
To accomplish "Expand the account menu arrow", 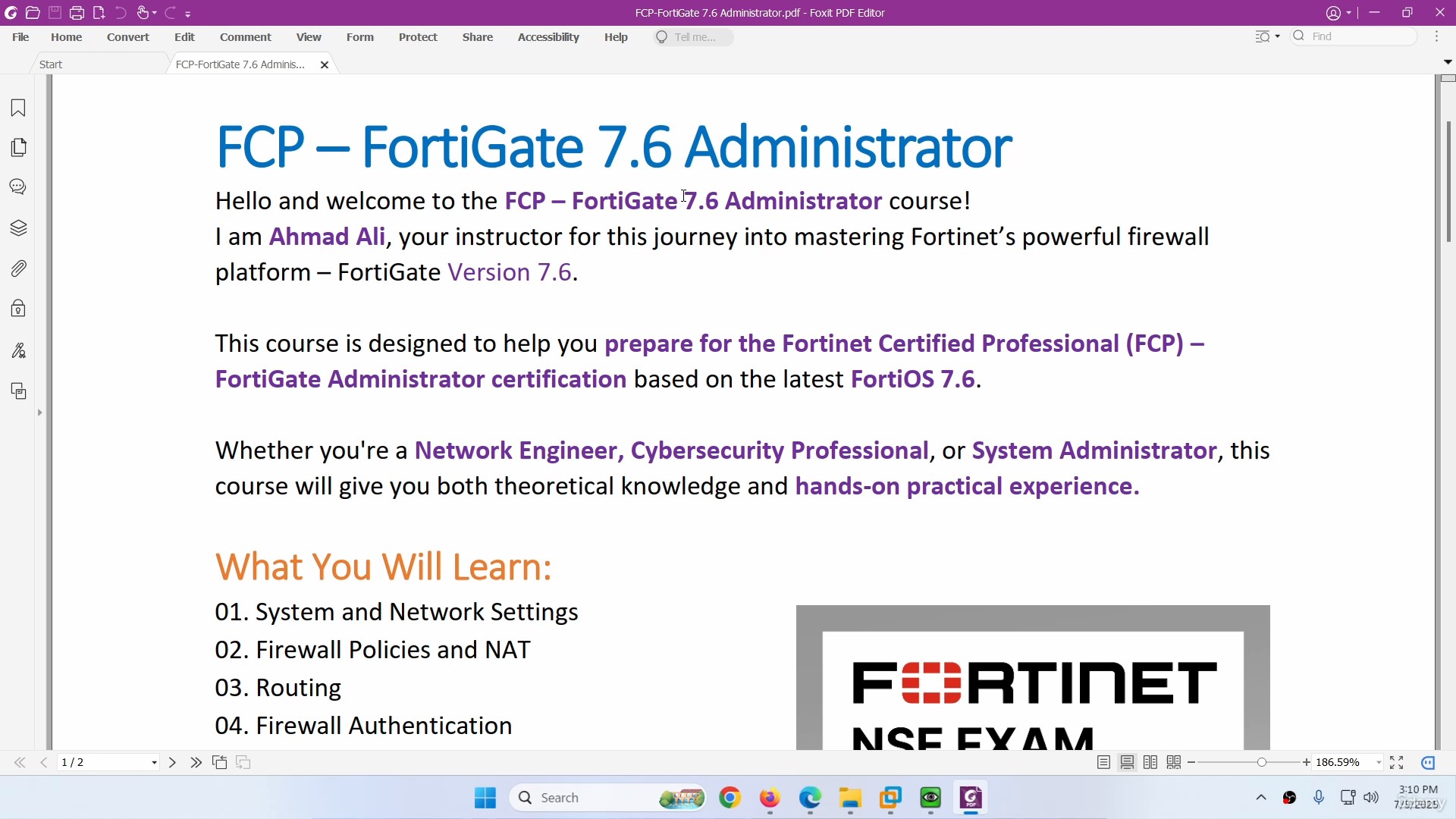I will [1349, 13].
